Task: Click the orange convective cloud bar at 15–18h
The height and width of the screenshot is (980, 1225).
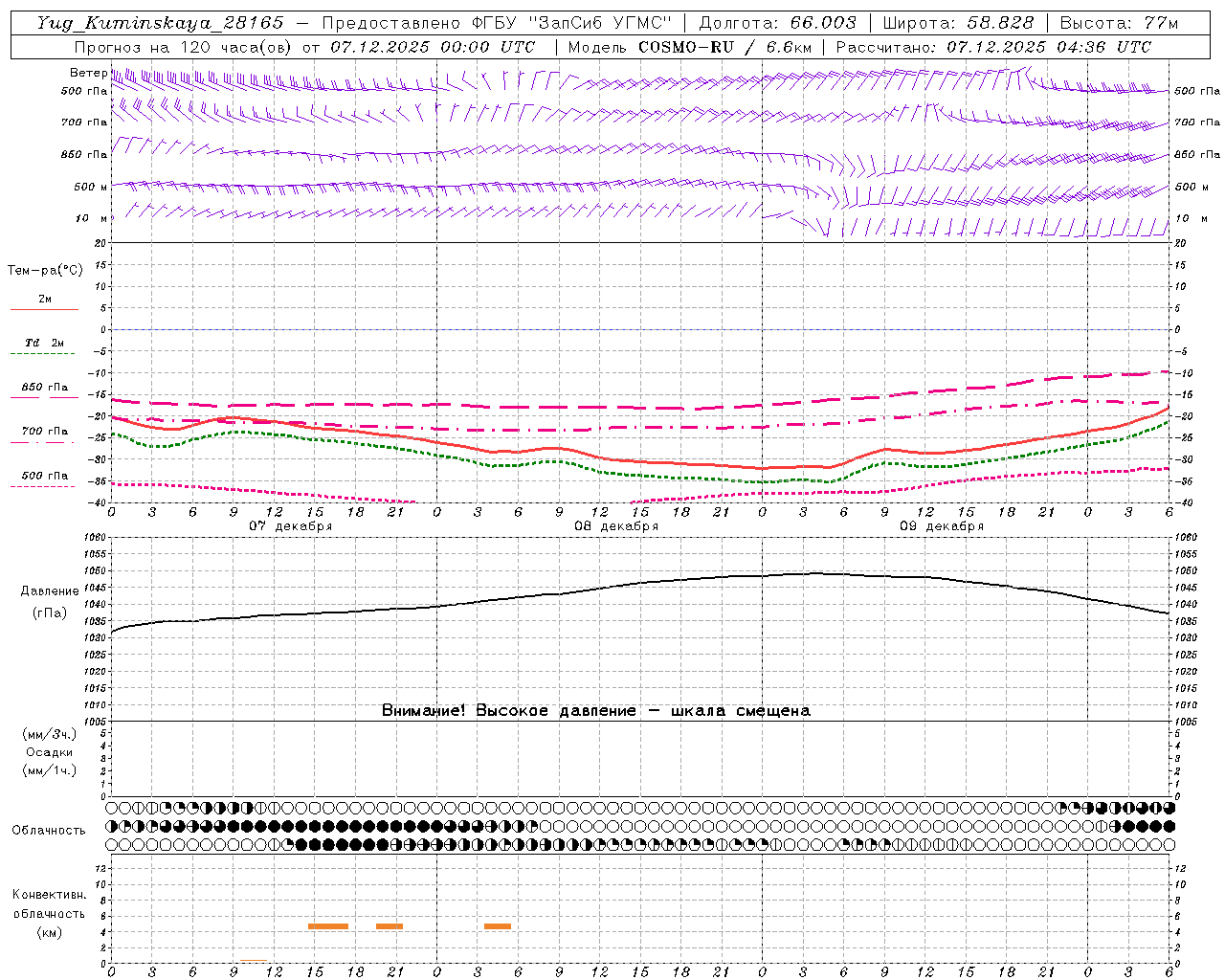Action: pyautogui.click(x=328, y=926)
